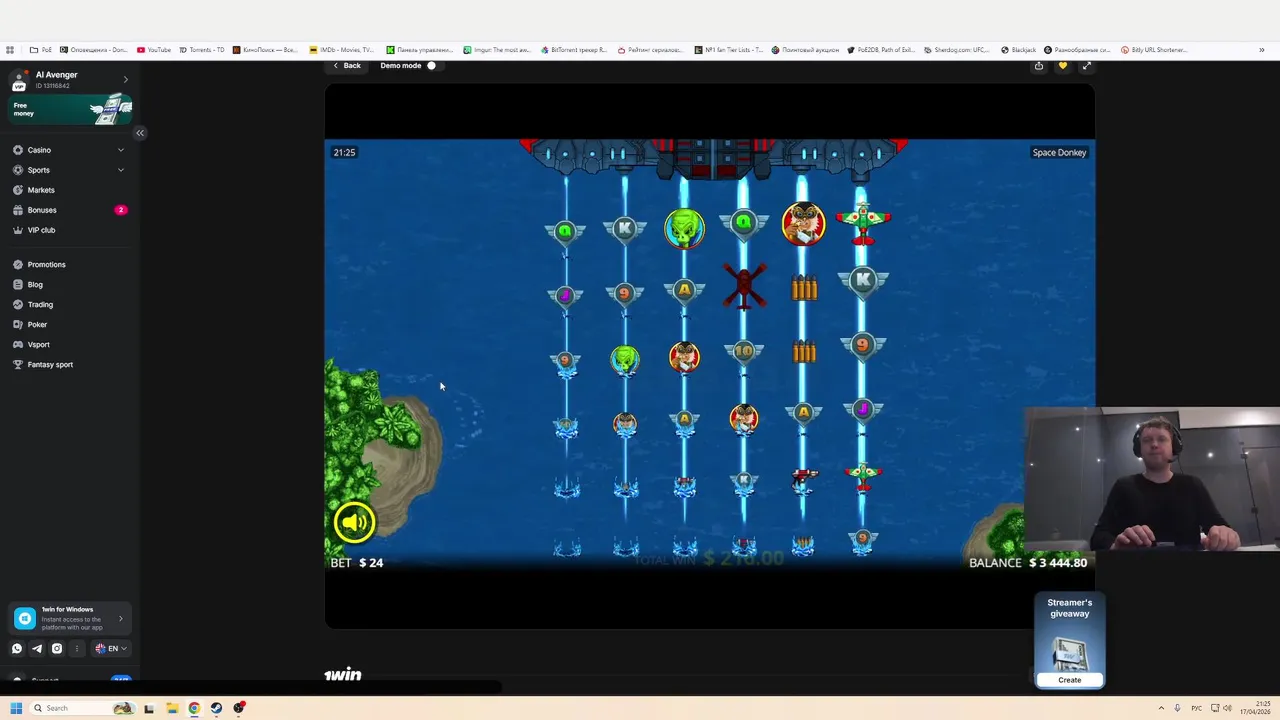Expand the Casino menu section
Image resolution: width=1280 pixels, height=720 pixels.
point(69,150)
